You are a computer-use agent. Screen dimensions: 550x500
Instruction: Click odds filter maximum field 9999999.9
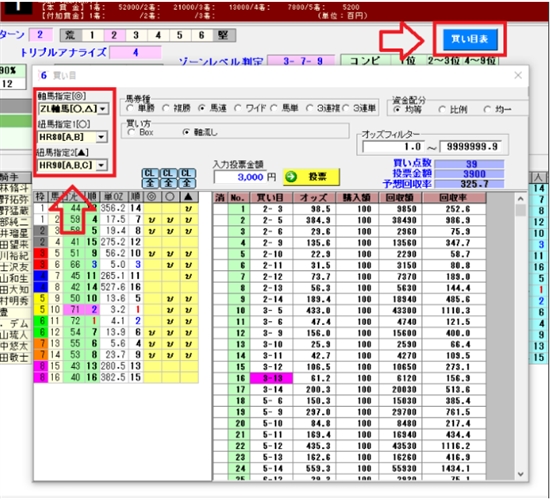(x=471, y=147)
